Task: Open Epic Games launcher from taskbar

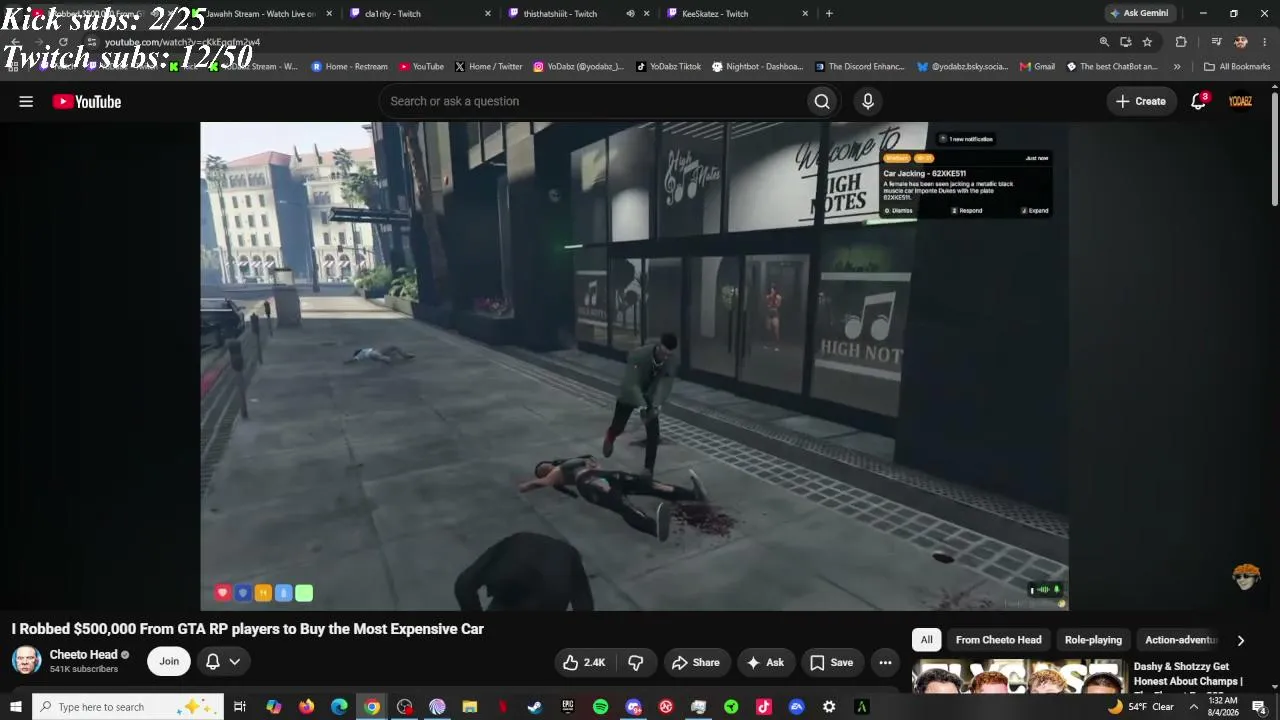Action: pyautogui.click(x=568, y=707)
